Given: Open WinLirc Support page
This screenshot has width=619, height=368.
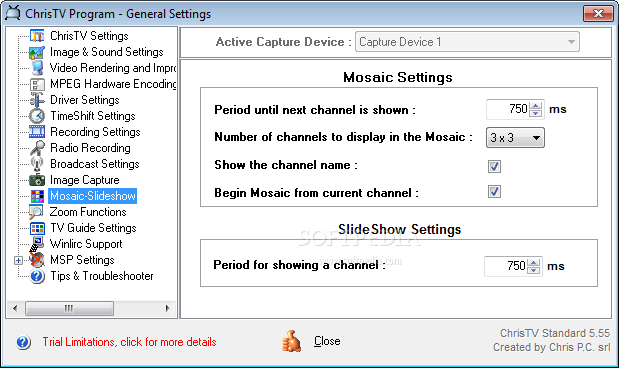Looking at the screenshot, I should pyautogui.click(x=86, y=244).
